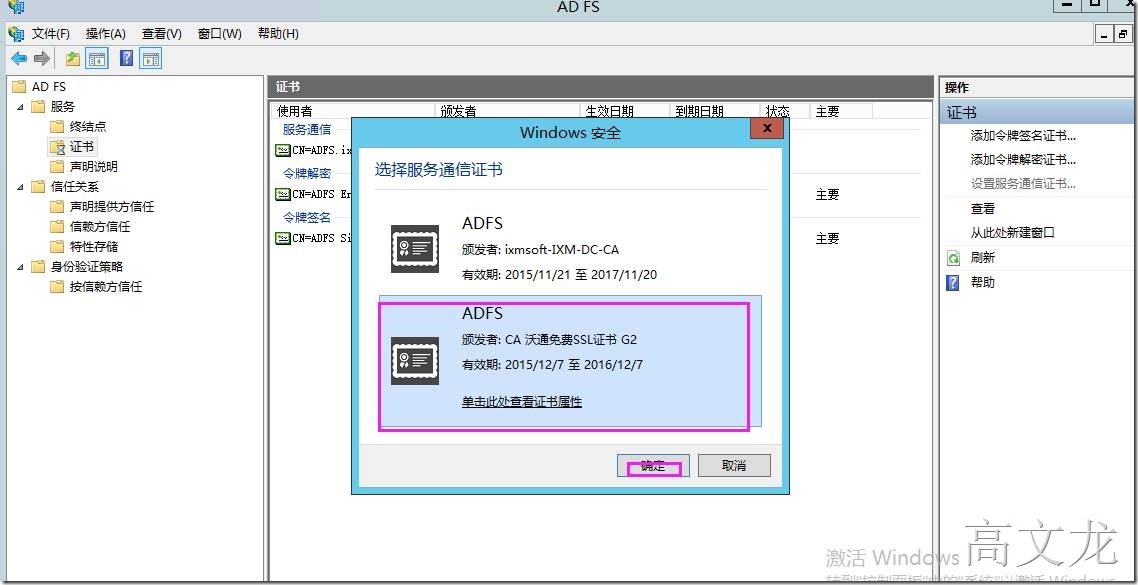Close the Windows 安全 dialog with red X
This screenshot has width=1138, height=585.
pyautogui.click(x=766, y=129)
